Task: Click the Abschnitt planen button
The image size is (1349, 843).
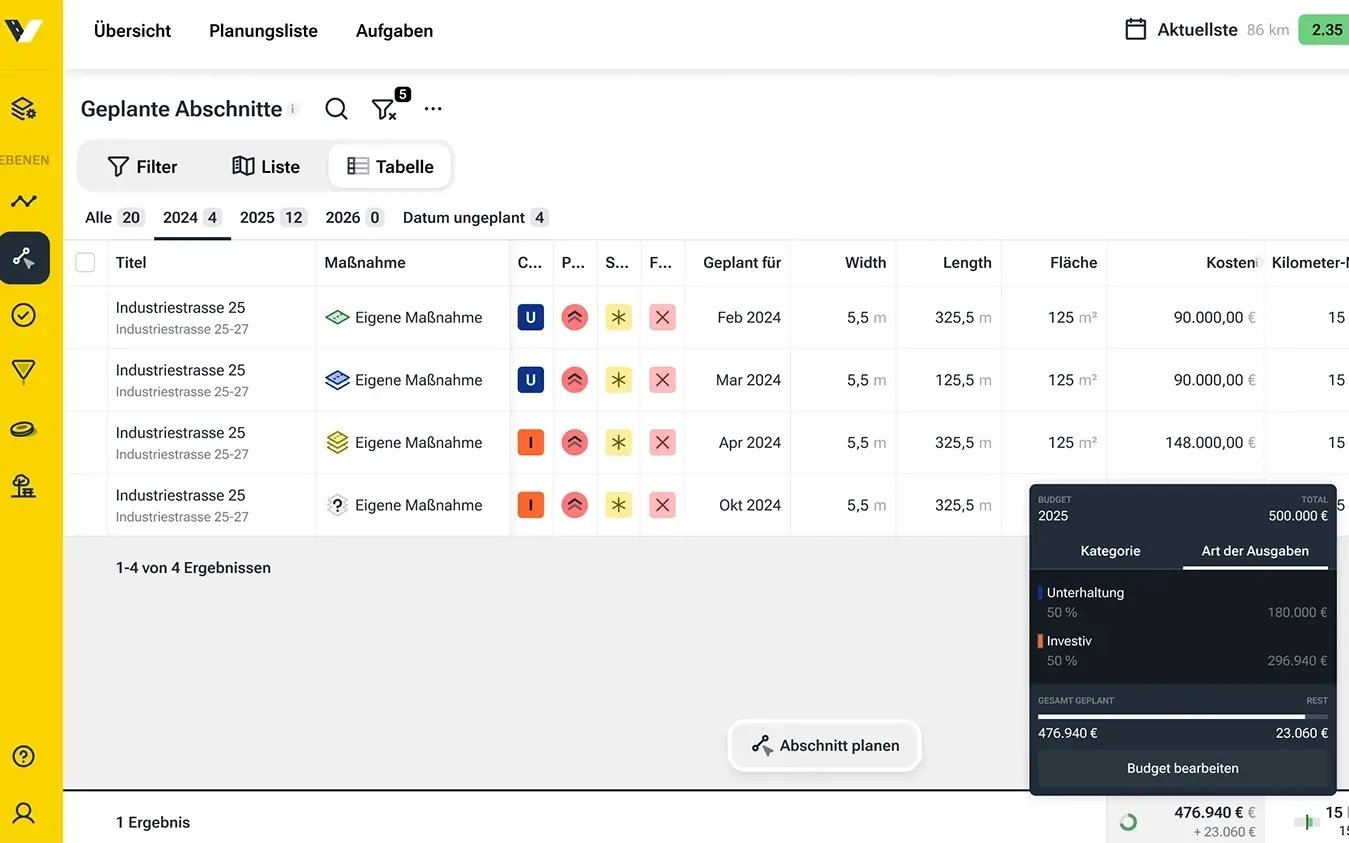Action: [824, 745]
